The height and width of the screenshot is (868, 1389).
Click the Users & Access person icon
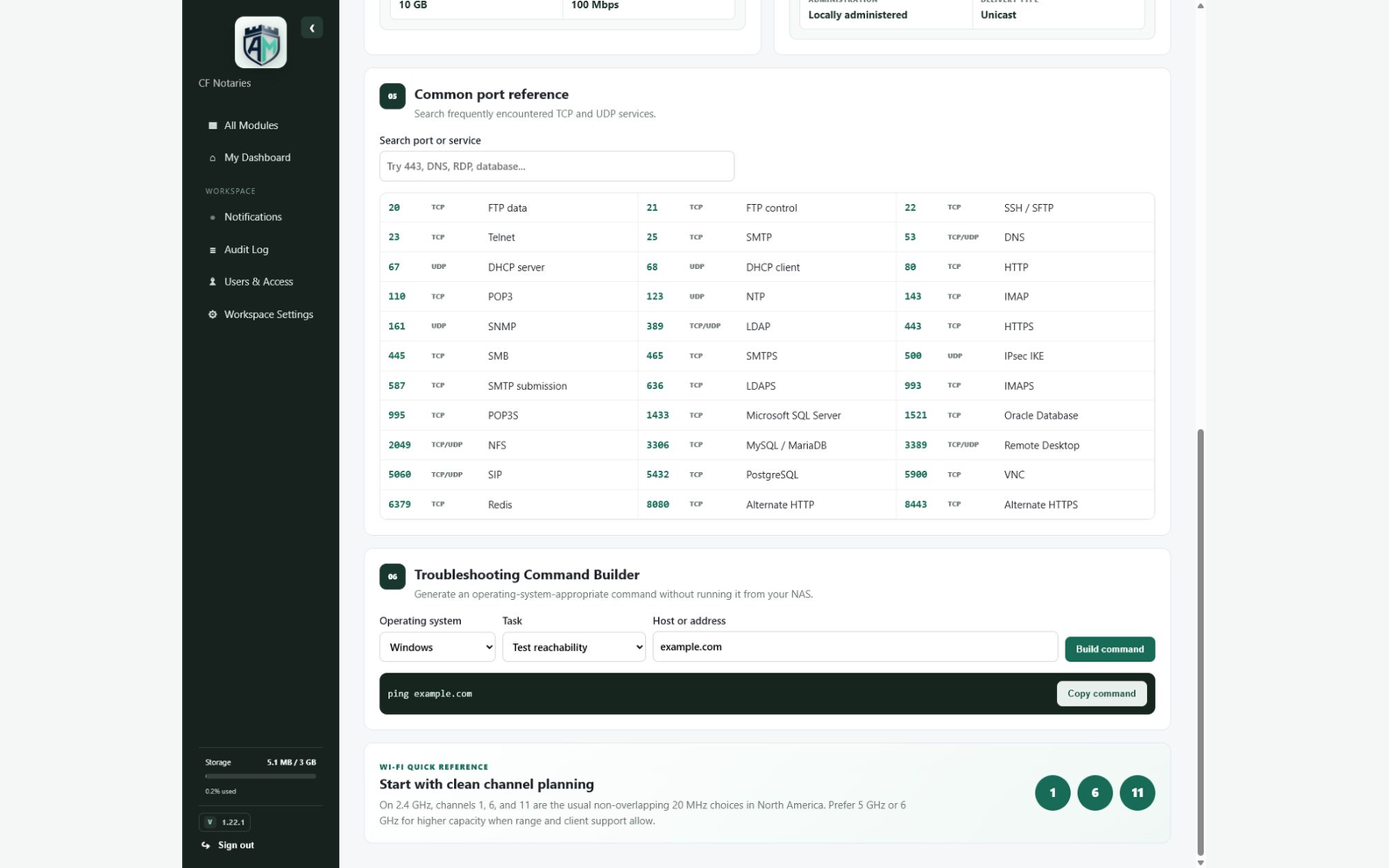coord(212,282)
